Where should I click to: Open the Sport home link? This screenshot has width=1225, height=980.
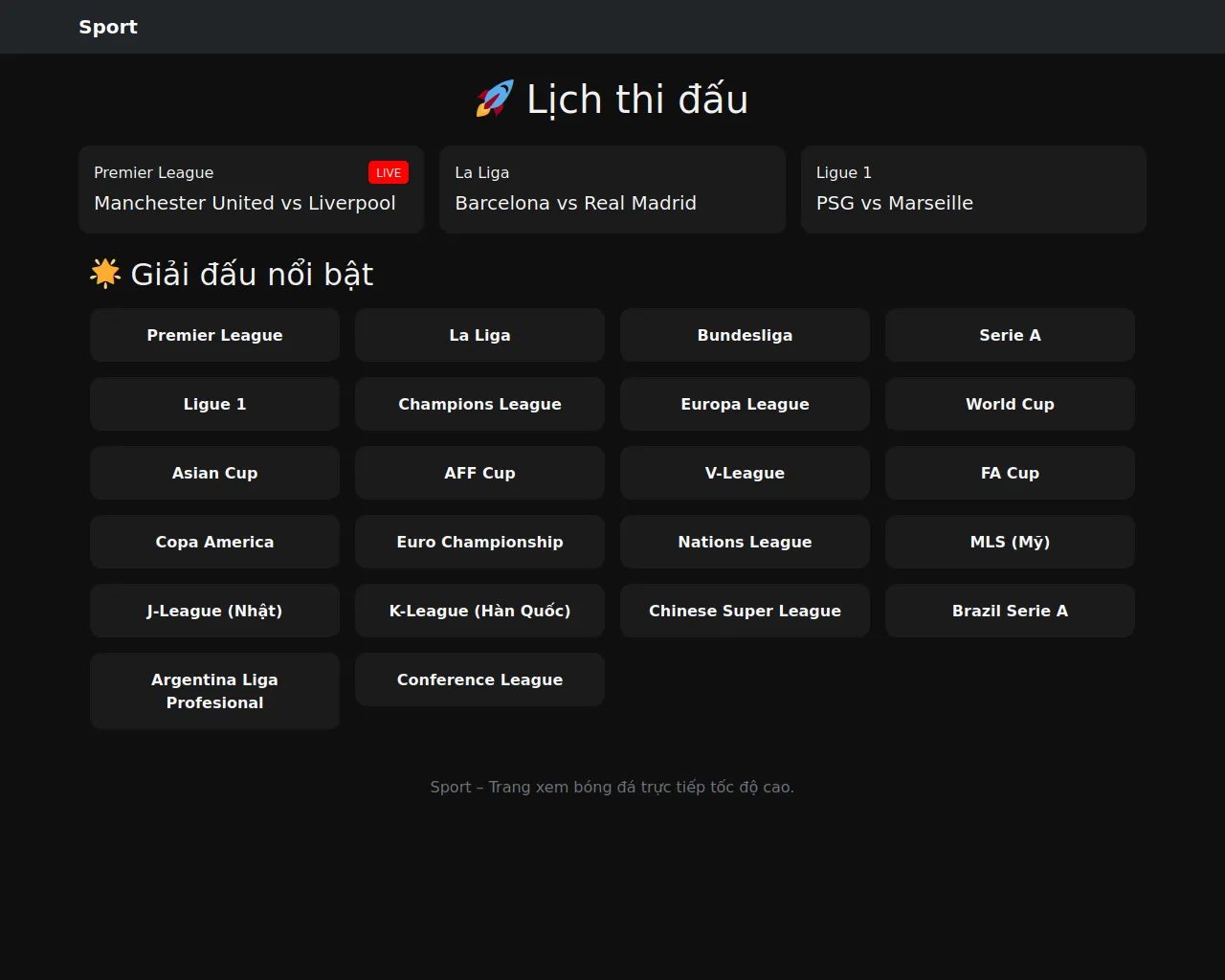108,27
